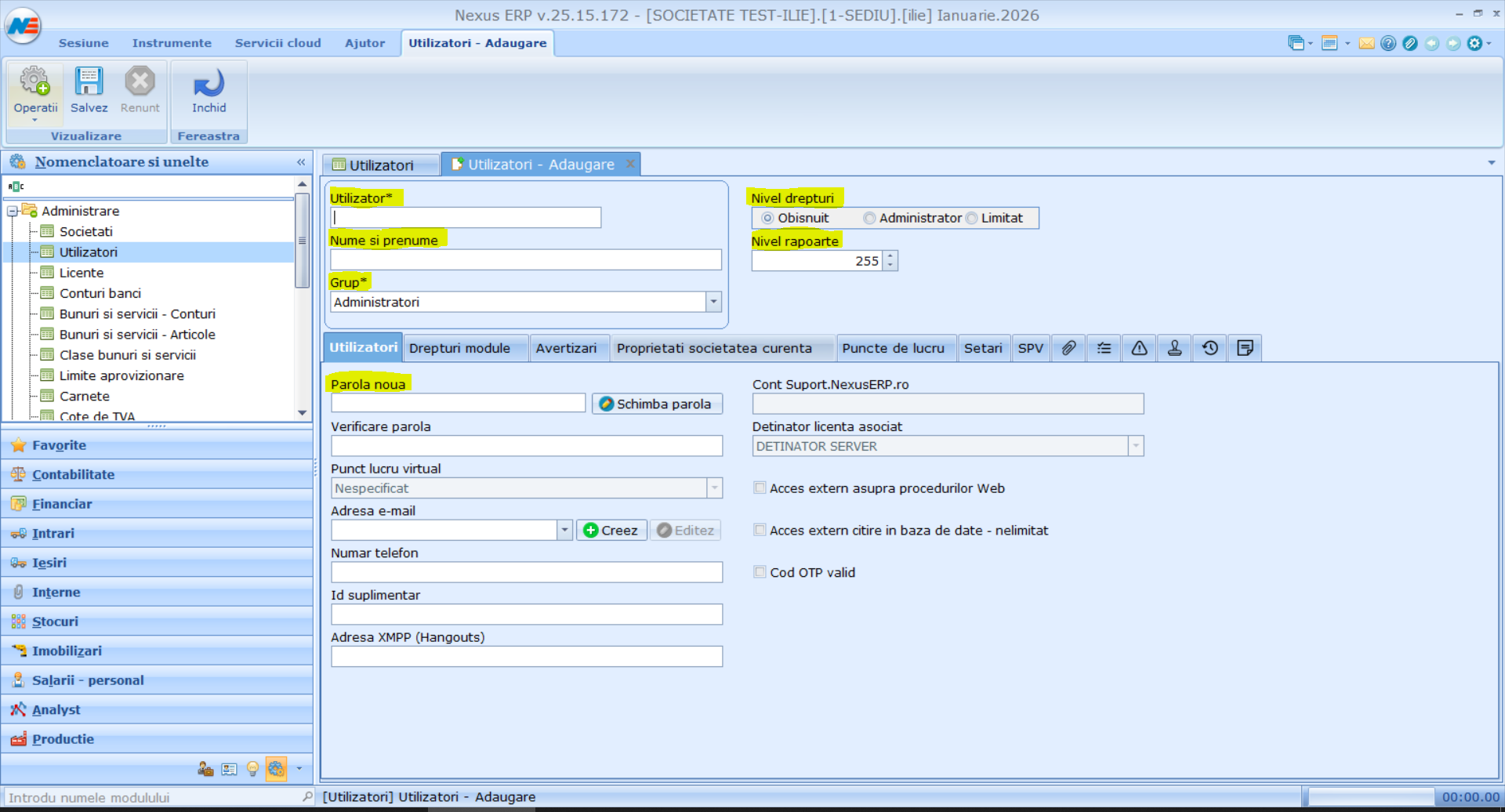
Task: Open the Instrumente menu
Action: pyautogui.click(x=172, y=43)
